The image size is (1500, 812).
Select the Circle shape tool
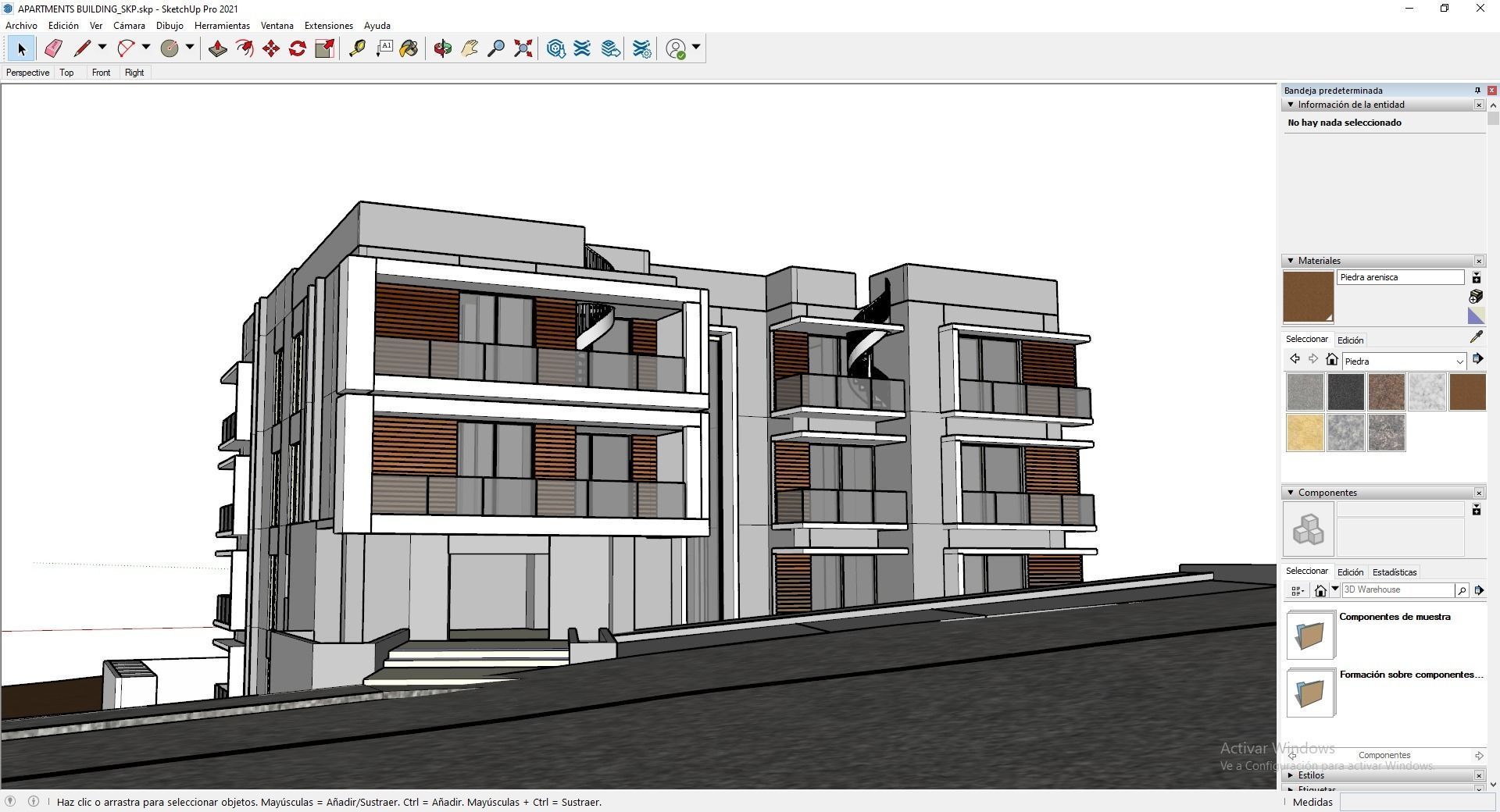point(170,48)
